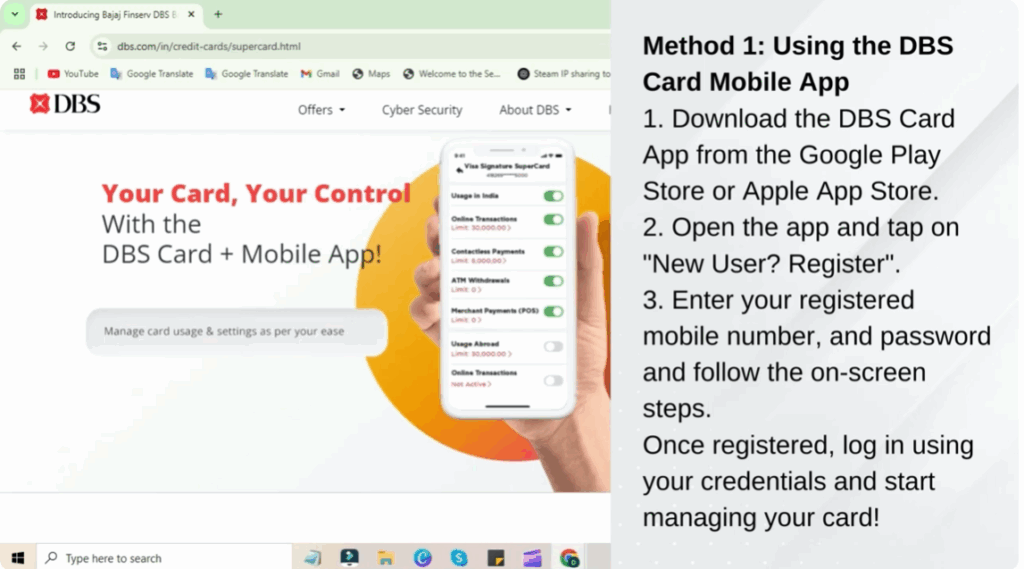
Task: Click the DBS logo
Action: (x=65, y=104)
